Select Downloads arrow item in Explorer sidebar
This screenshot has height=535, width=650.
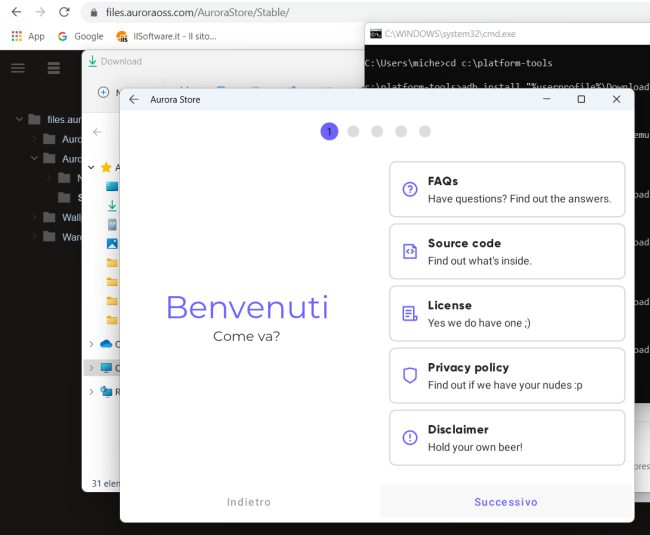coord(112,206)
